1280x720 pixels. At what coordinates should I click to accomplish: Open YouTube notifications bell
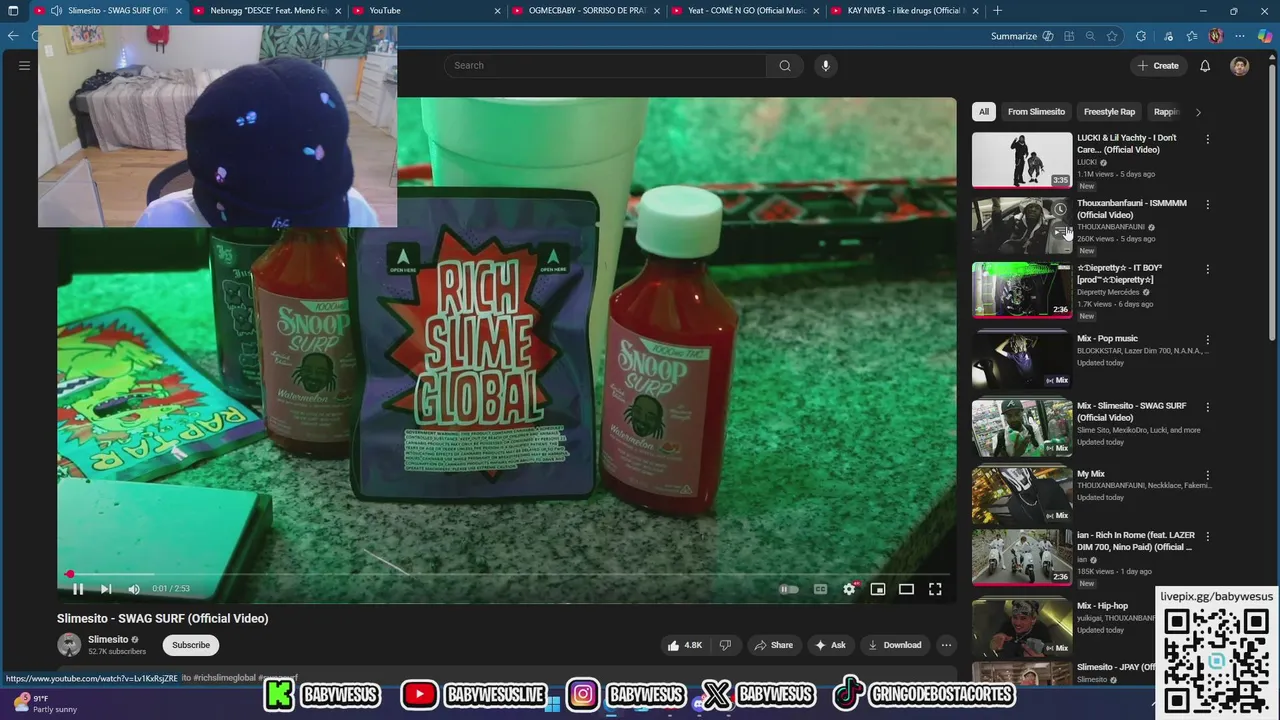pyautogui.click(x=1205, y=66)
